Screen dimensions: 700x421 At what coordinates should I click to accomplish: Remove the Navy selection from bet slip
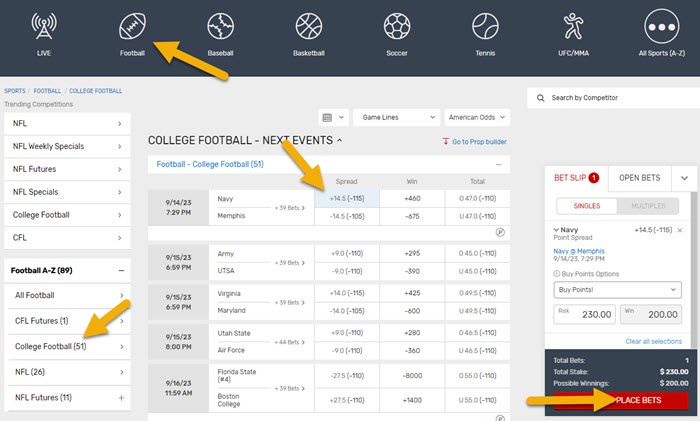pos(680,230)
